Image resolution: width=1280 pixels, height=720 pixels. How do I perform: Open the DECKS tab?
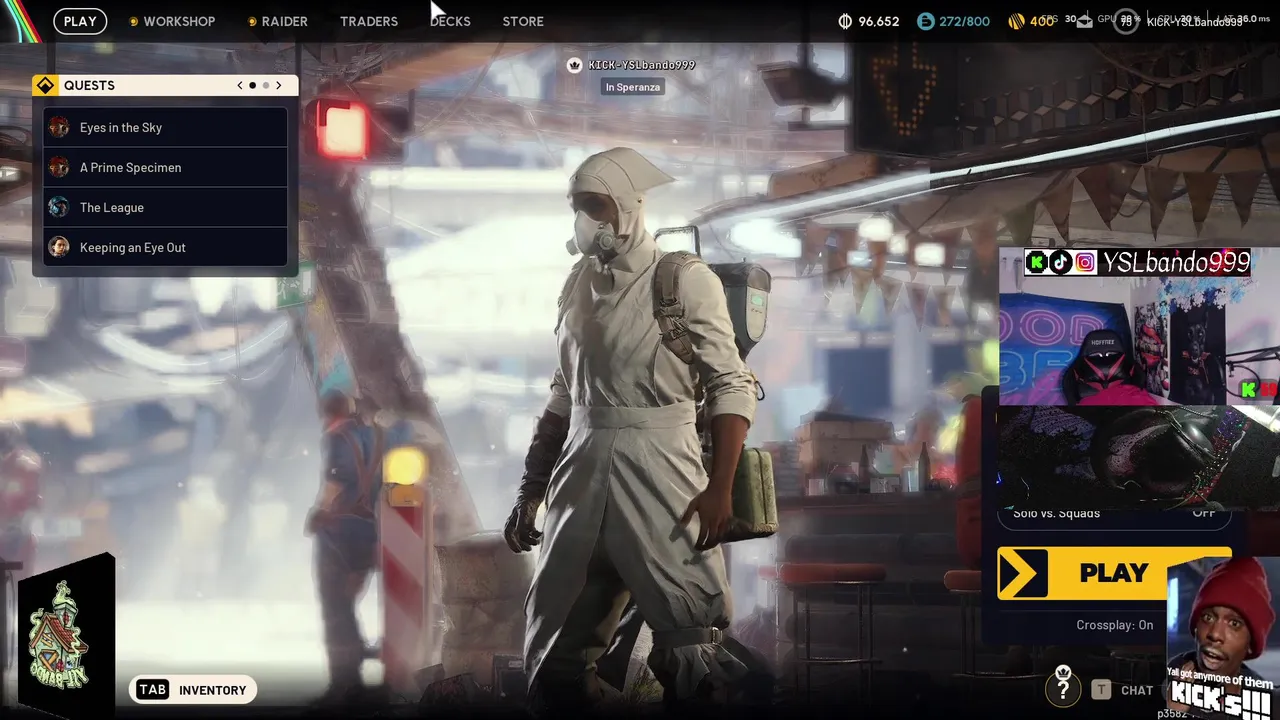tap(450, 21)
